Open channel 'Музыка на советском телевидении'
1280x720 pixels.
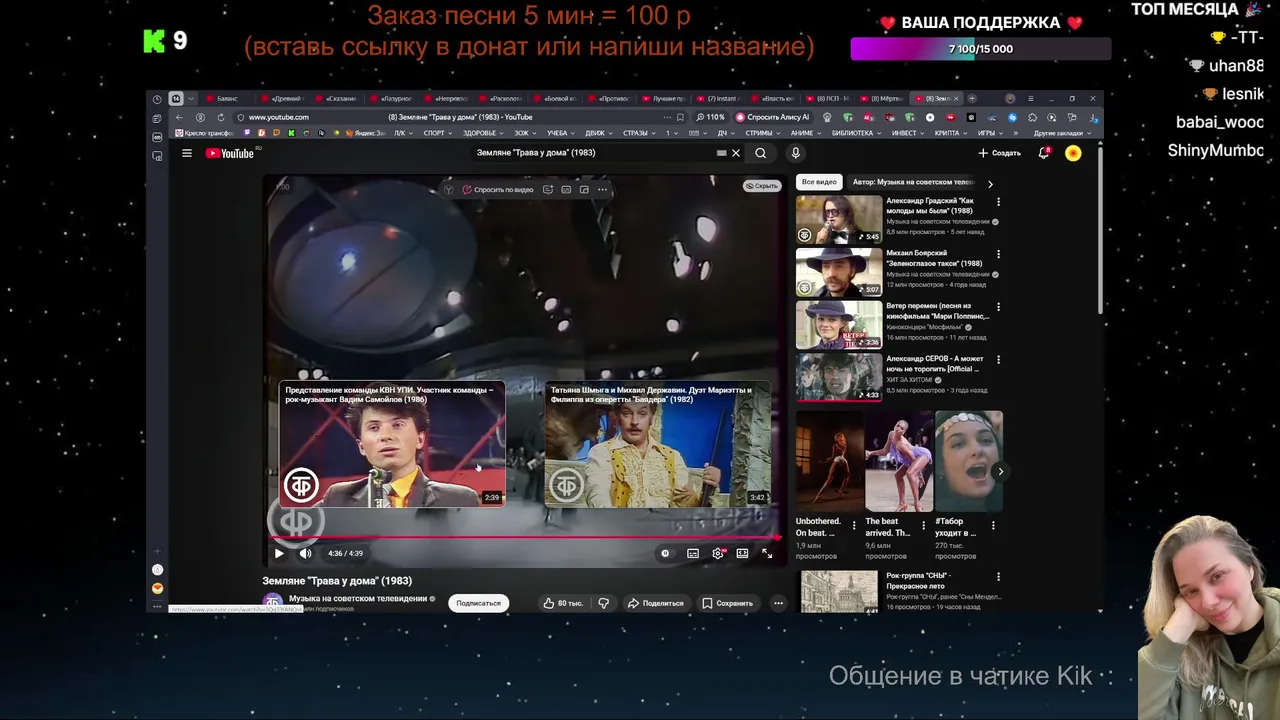tap(358, 598)
